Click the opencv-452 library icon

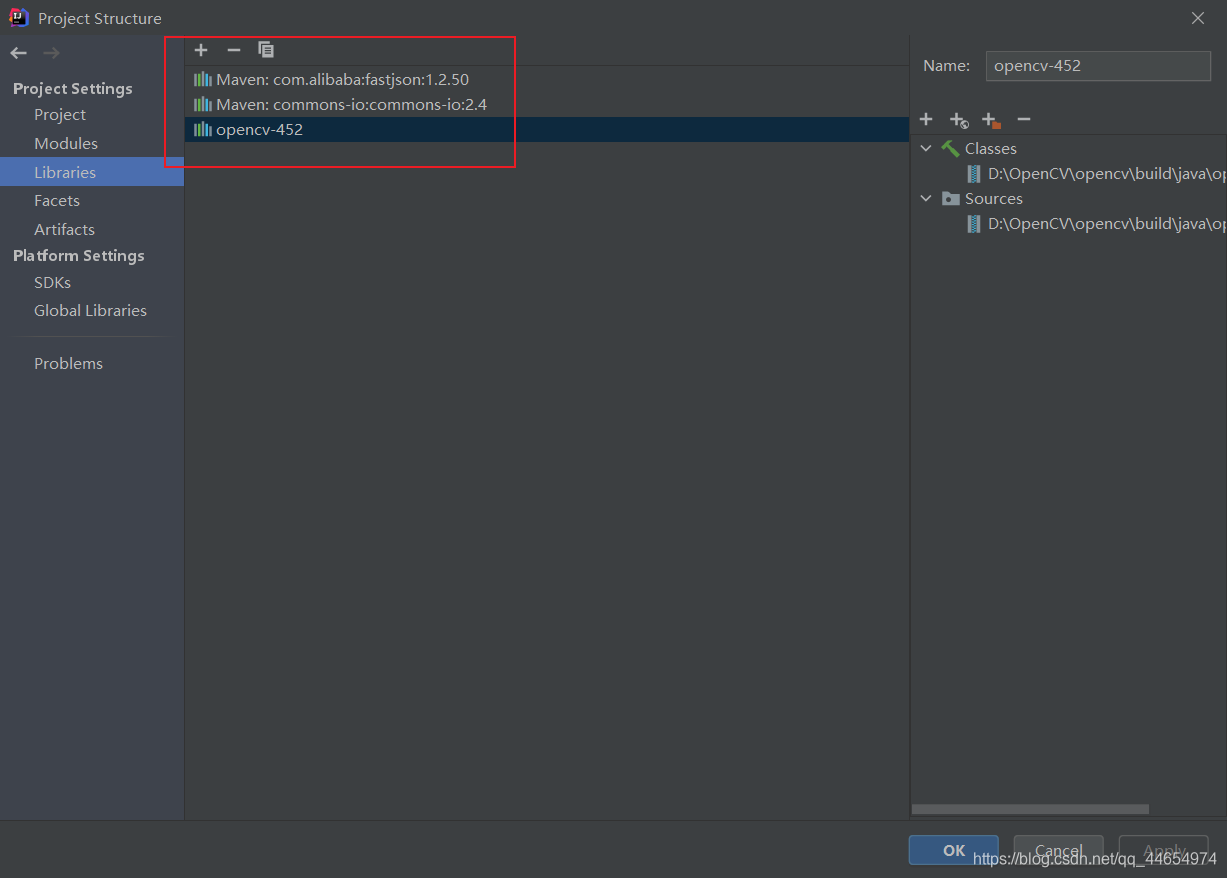pos(203,129)
